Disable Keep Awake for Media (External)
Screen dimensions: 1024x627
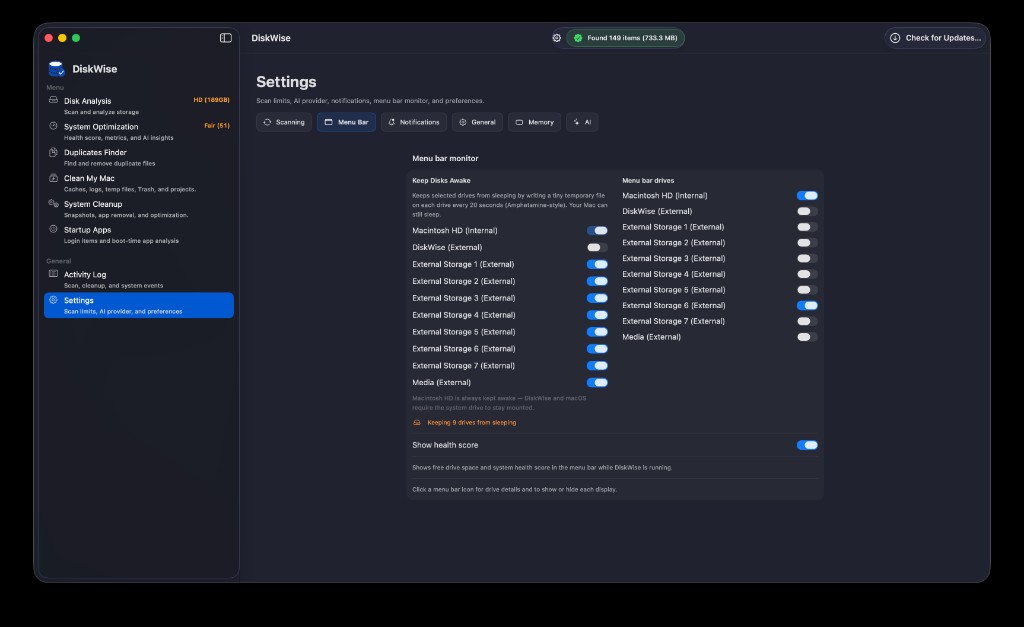(x=597, y=383)
